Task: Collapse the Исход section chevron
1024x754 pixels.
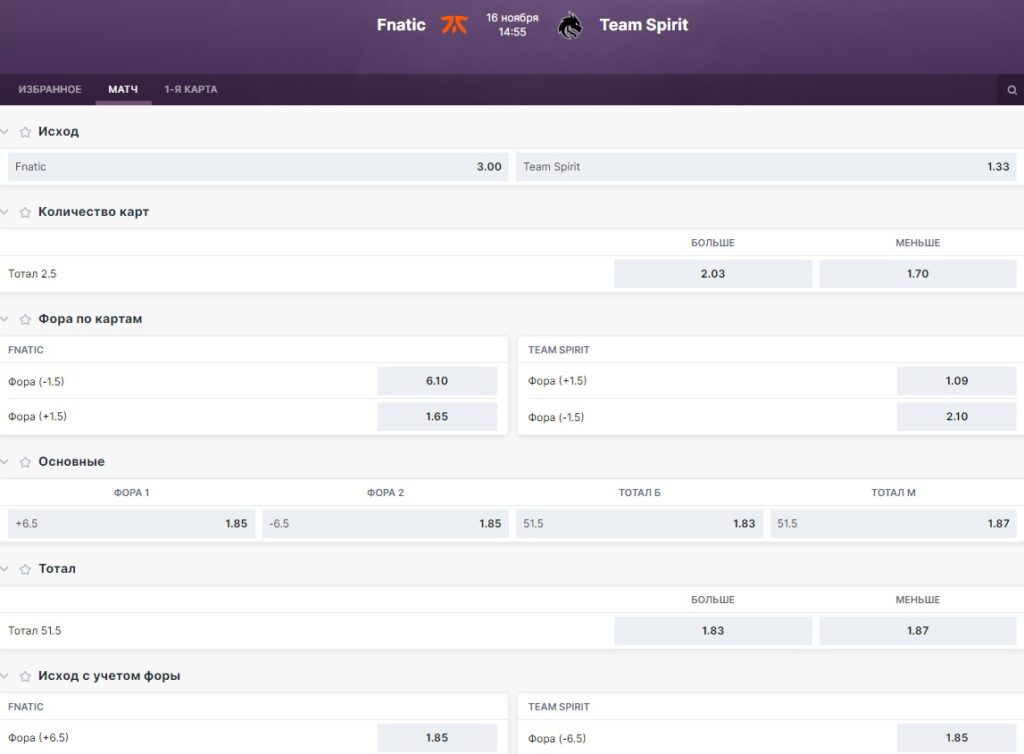Action: pyautogui.click(x=5, y=132)
